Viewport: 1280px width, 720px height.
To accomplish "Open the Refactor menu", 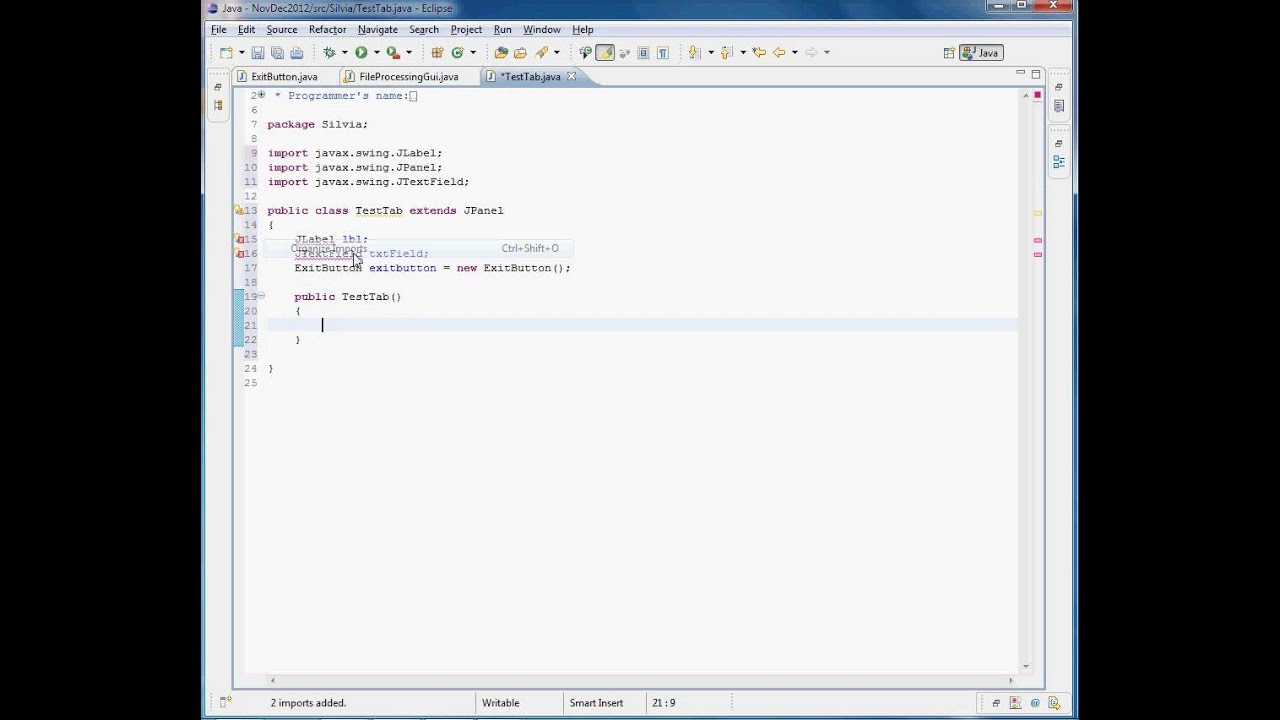I will (327, 30).
